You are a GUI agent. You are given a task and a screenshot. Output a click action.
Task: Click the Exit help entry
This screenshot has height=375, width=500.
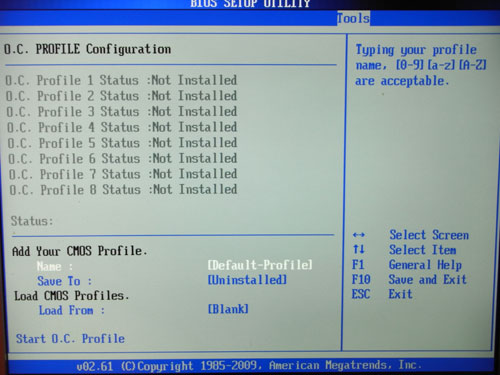(400, 294)
